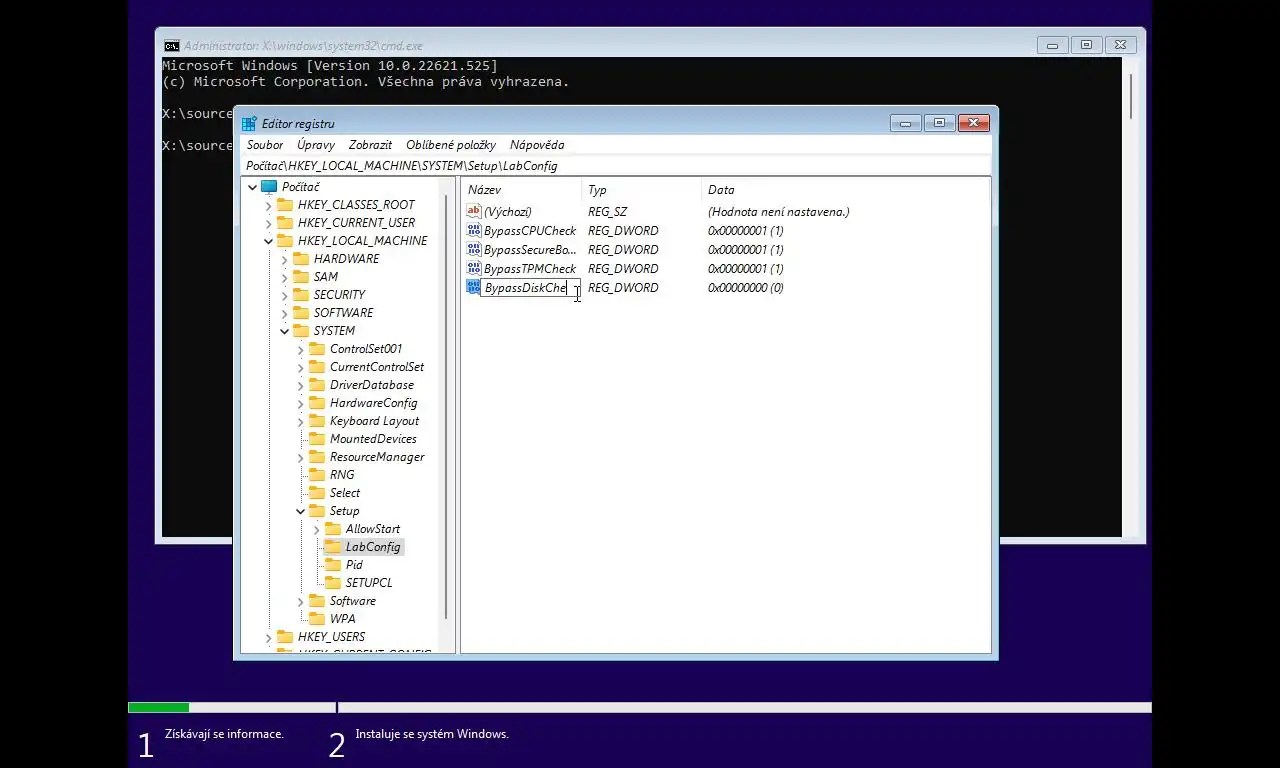
Task: Click the Počítač computer icon in tree
Action: click(269, 187)
